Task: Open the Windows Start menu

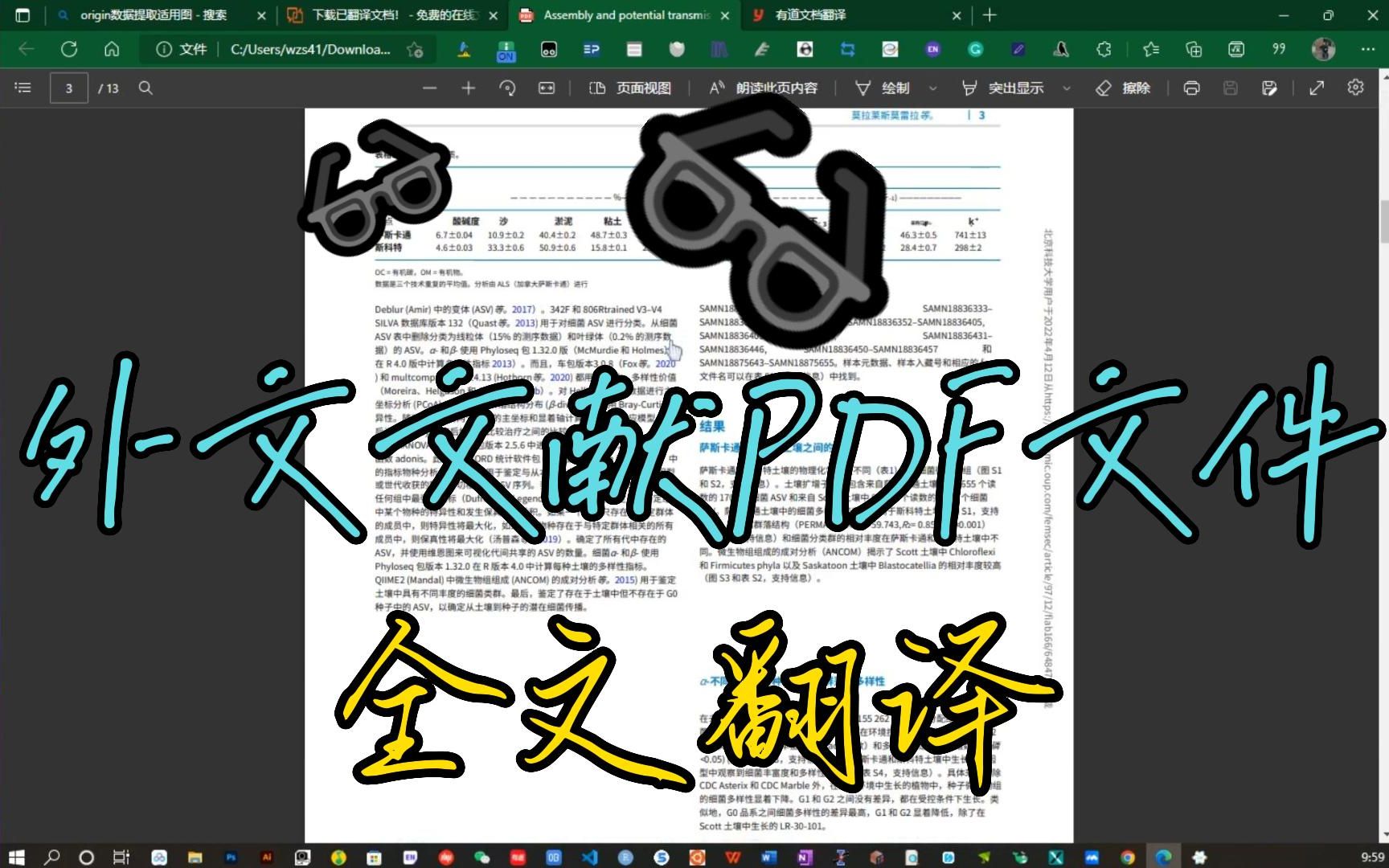Action: pos(16,857)
